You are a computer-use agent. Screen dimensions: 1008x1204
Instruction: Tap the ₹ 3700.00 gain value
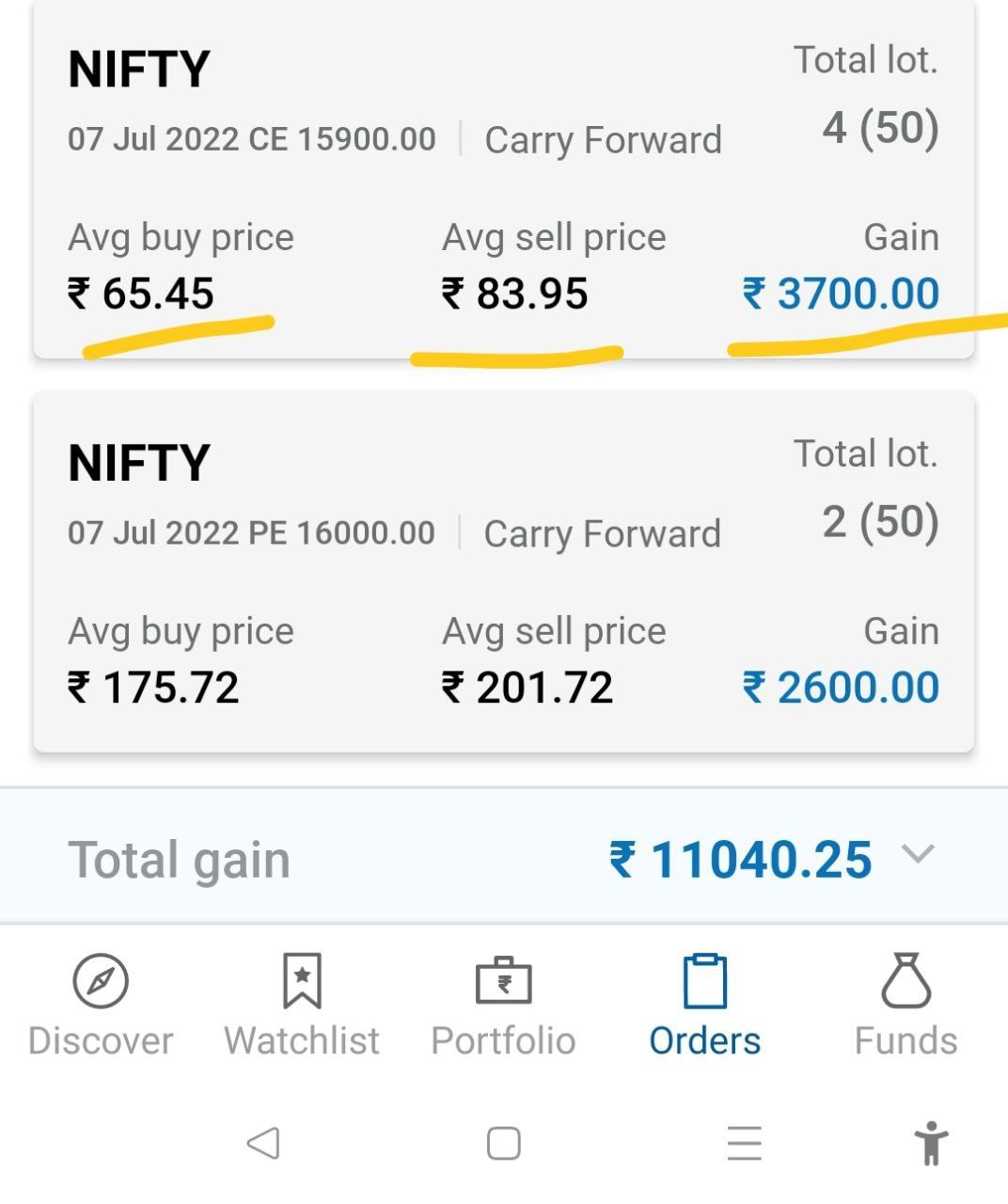pyautogui.click(x=841, y=293)
